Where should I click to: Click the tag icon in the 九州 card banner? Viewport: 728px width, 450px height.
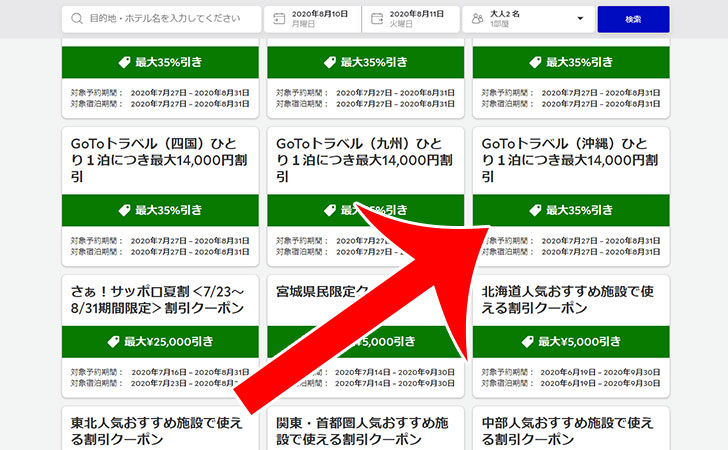click(330, 210)
